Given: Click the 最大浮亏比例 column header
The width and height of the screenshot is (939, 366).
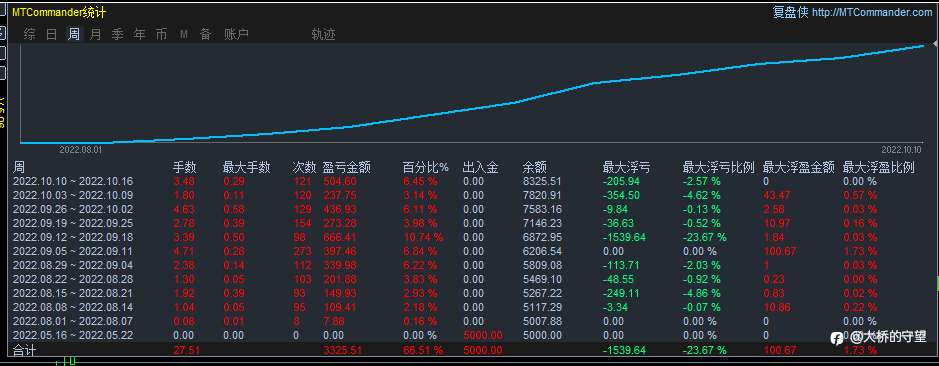Looking at the screenshot, I should click(719, 168).
